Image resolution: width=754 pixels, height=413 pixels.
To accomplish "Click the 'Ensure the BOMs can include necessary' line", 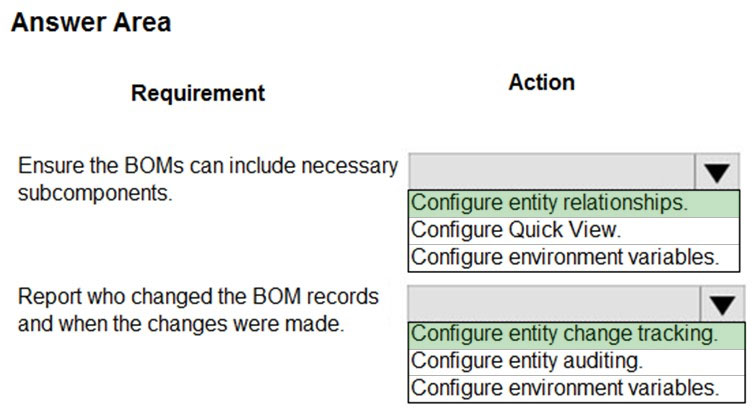I will (x=208, y=166).
